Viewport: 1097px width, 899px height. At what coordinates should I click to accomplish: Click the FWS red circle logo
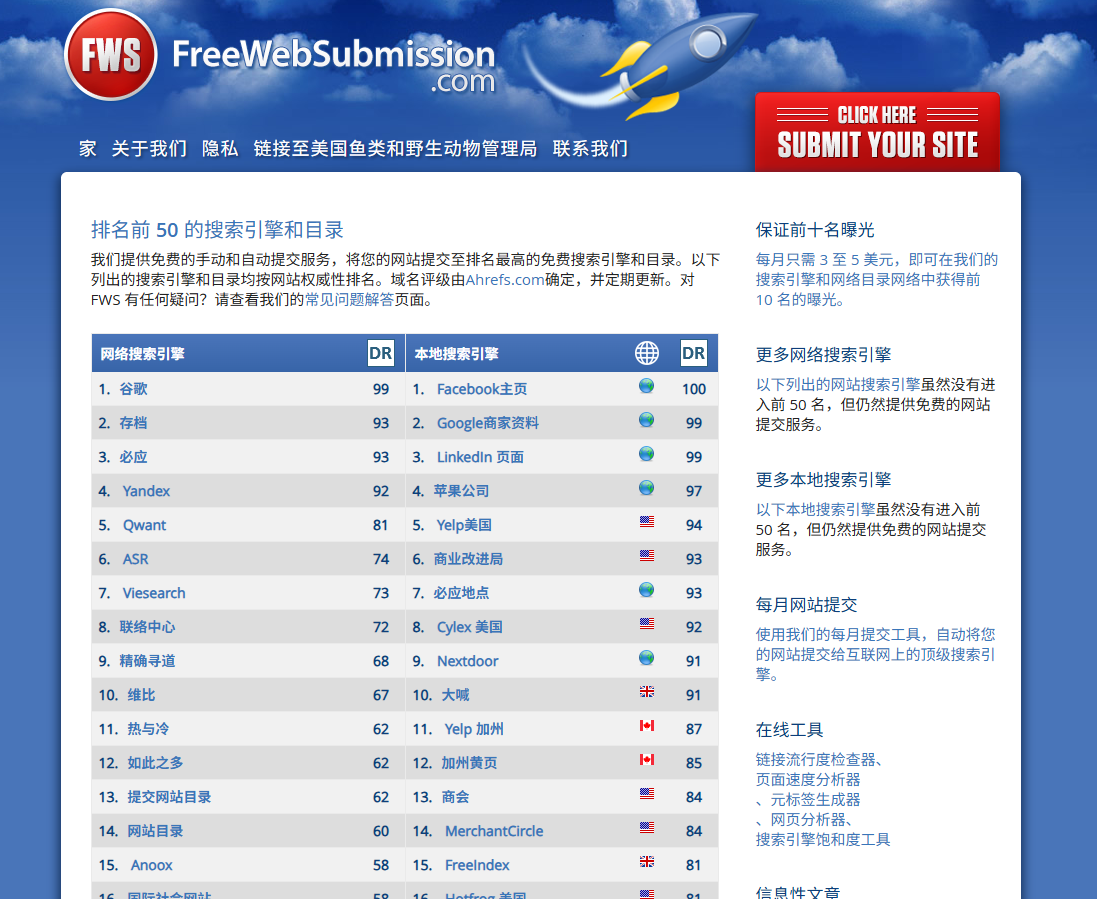point(111,55)
